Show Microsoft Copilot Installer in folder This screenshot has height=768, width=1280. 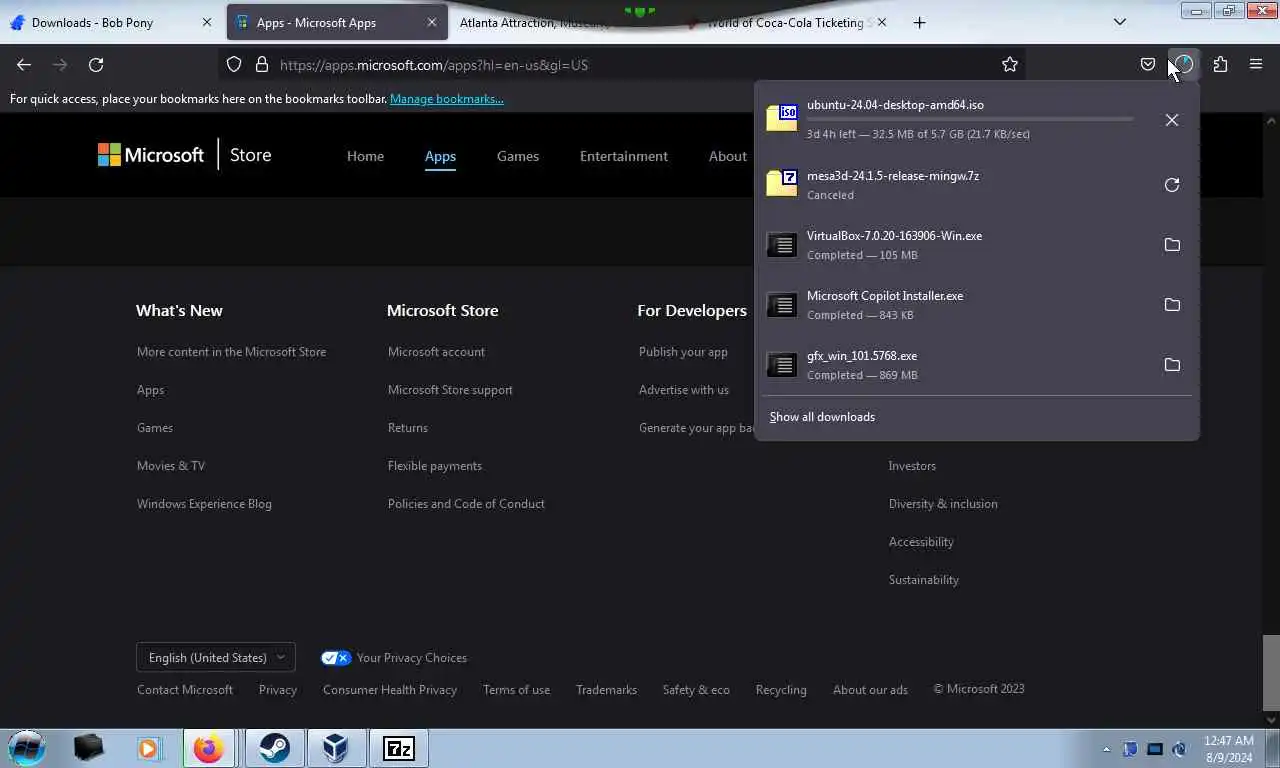(x=1172, y=305)
